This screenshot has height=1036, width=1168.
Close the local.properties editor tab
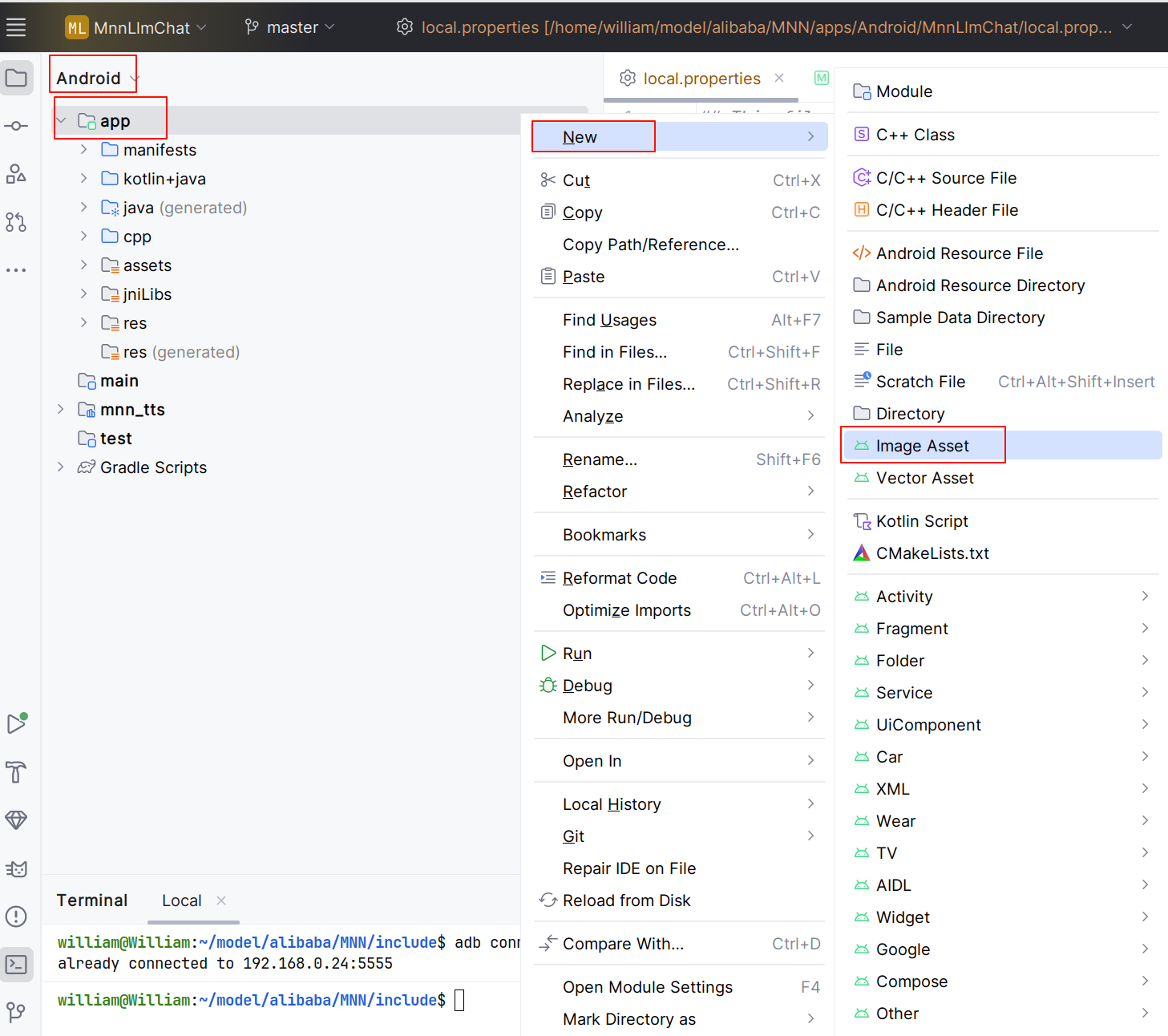pos(779,78)
